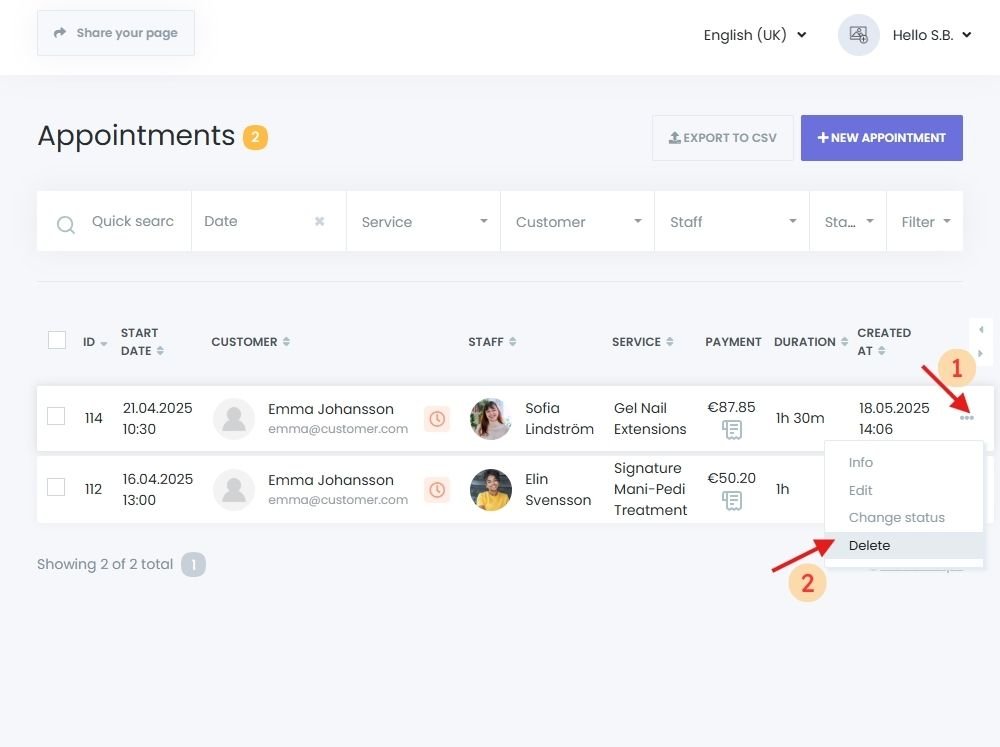Image resolution: width=1000 pixels, height=747 pixels.
Task: Click the search magnifier icon in Quick search
Action: tap(65, 222)
